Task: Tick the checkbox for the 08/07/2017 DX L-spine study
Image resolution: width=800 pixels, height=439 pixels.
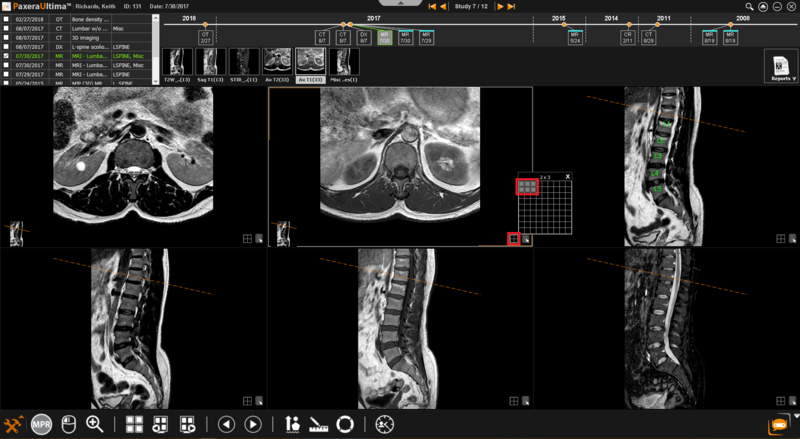Action: [x=7, y=47]
